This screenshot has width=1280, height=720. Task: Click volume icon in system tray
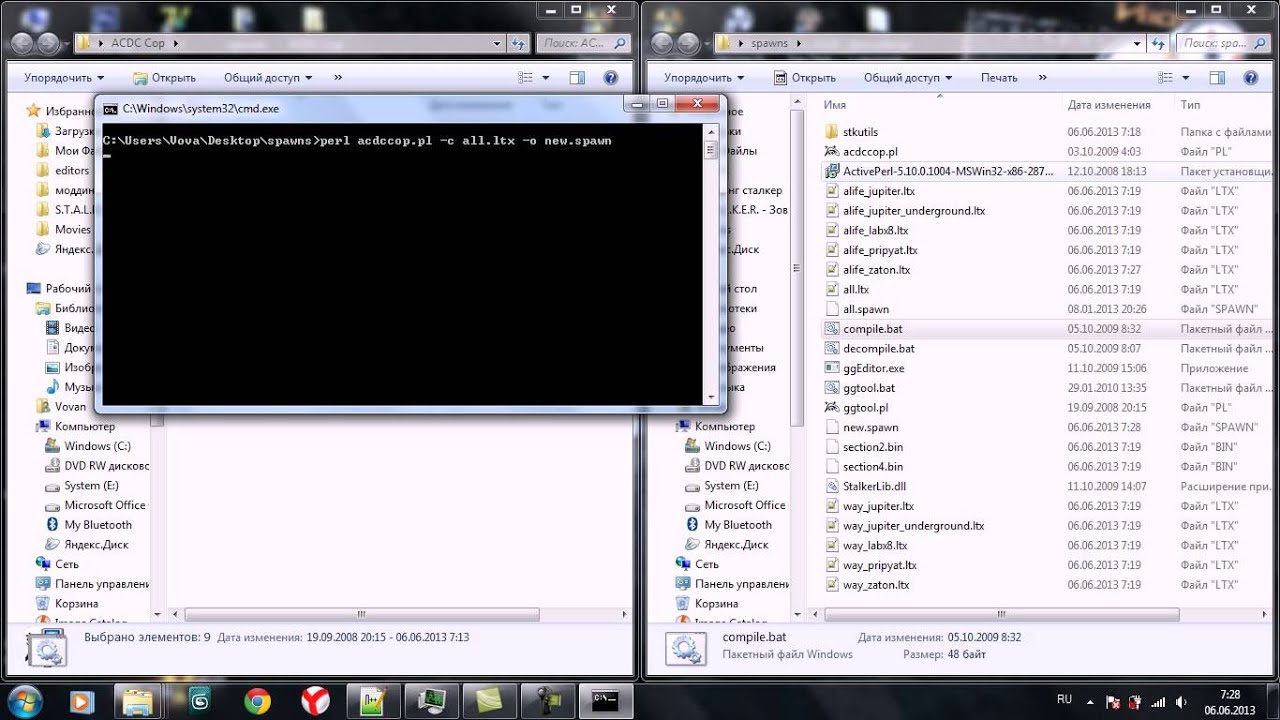coord(1180,701)
